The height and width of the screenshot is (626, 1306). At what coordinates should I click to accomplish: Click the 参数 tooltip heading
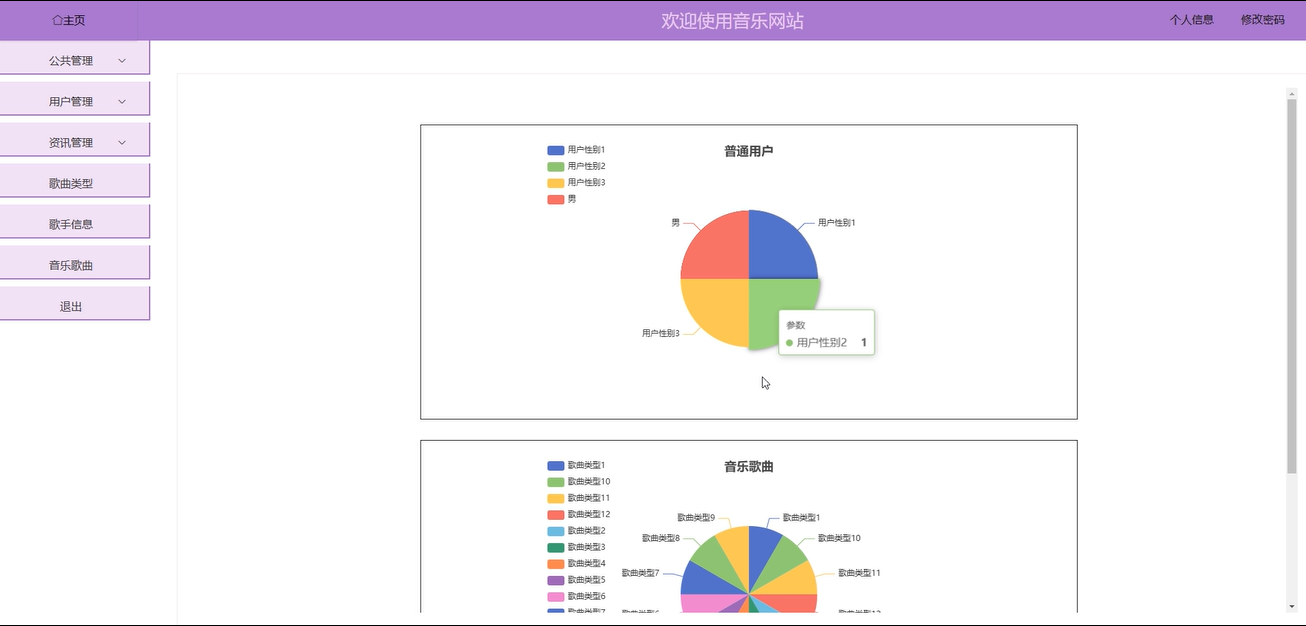pos(795,325)
